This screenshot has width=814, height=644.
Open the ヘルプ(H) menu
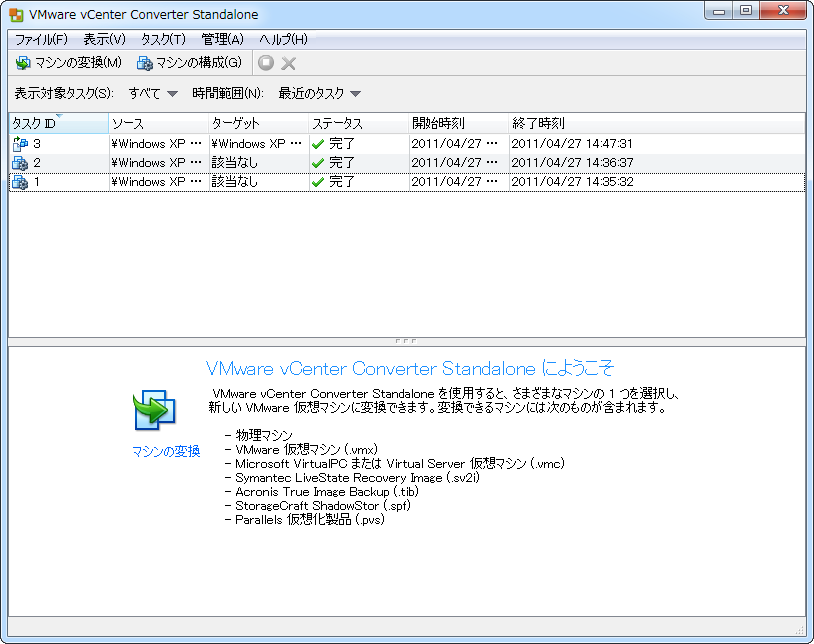click(283, 39)
